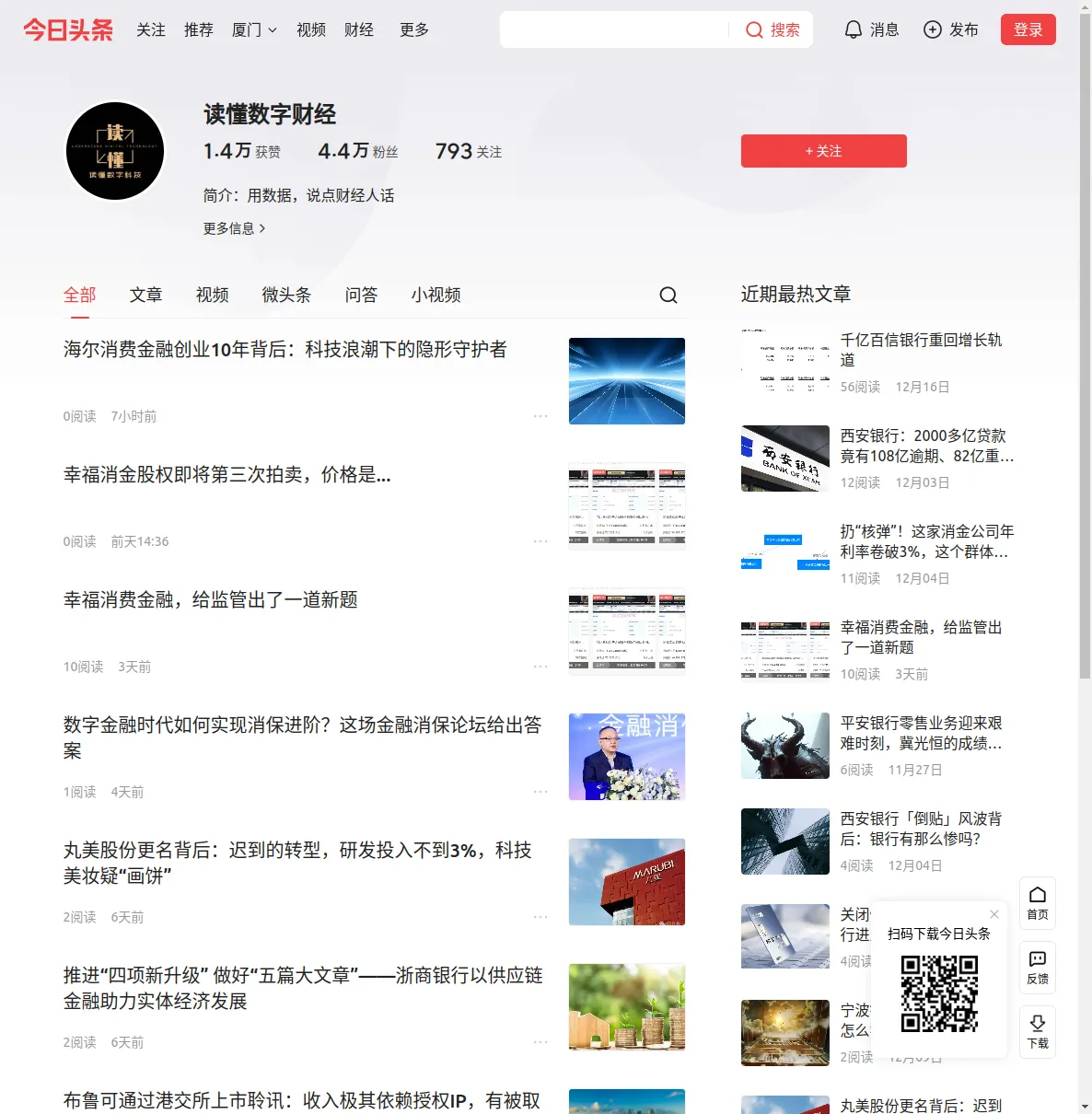This screenshot has height=1114, width=1092.
Task: Open thumbnail of 幸福消金股权 auction article
Action: coord(627,506)
